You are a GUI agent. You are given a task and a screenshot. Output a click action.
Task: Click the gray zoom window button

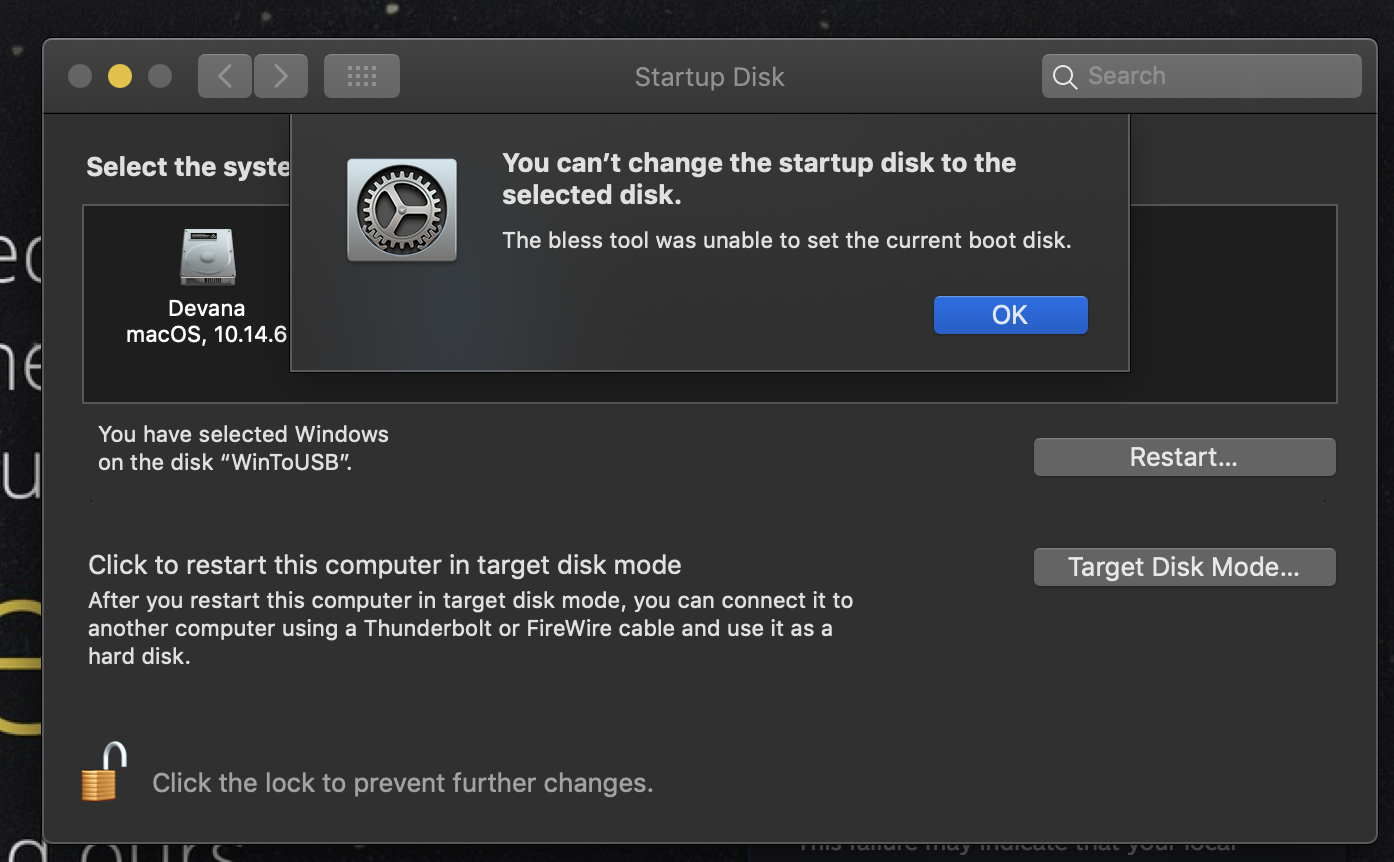pyautogui.click(x=159, y=77)
